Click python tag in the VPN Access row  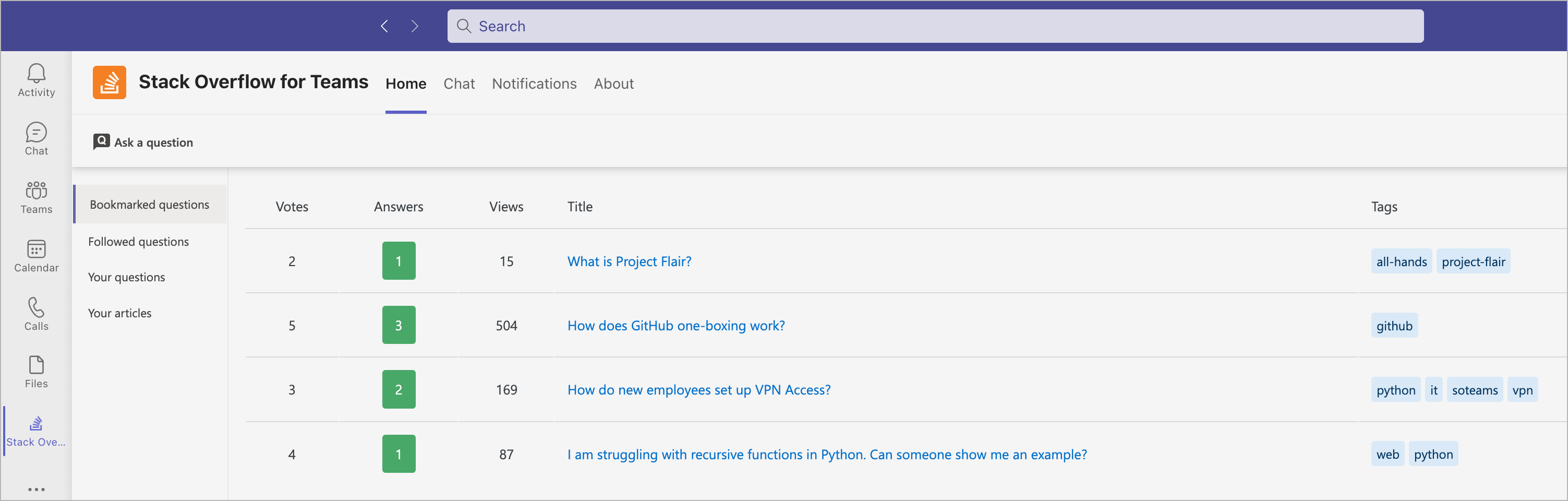point(1396,390)
